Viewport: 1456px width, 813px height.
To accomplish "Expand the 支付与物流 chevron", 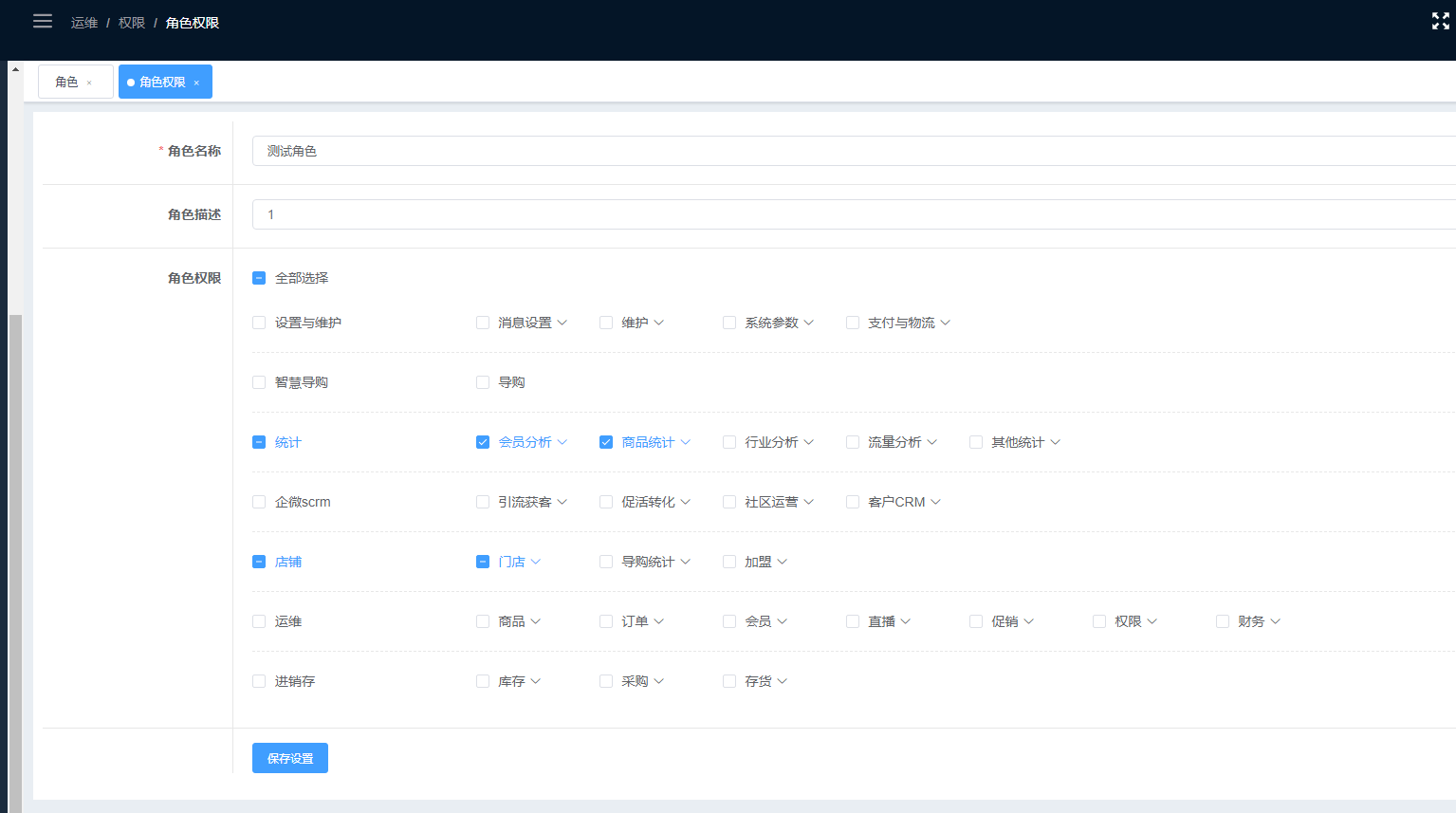I will (x=946, y=323).
